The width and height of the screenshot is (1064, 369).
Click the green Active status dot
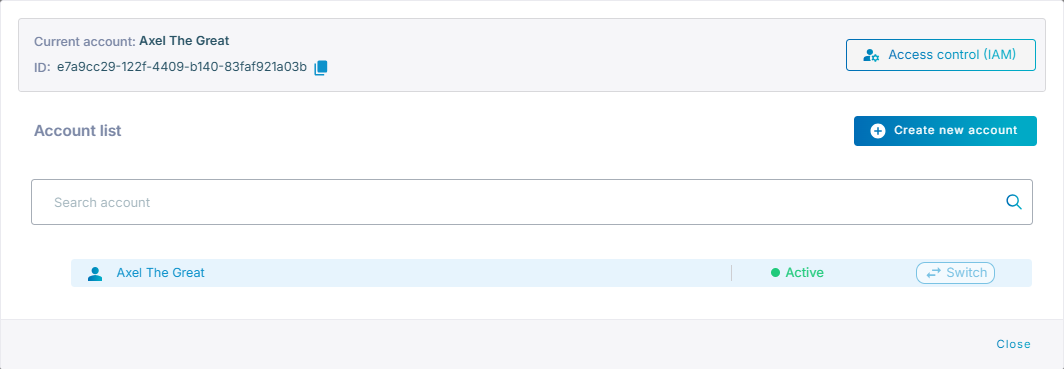point(775,273)
